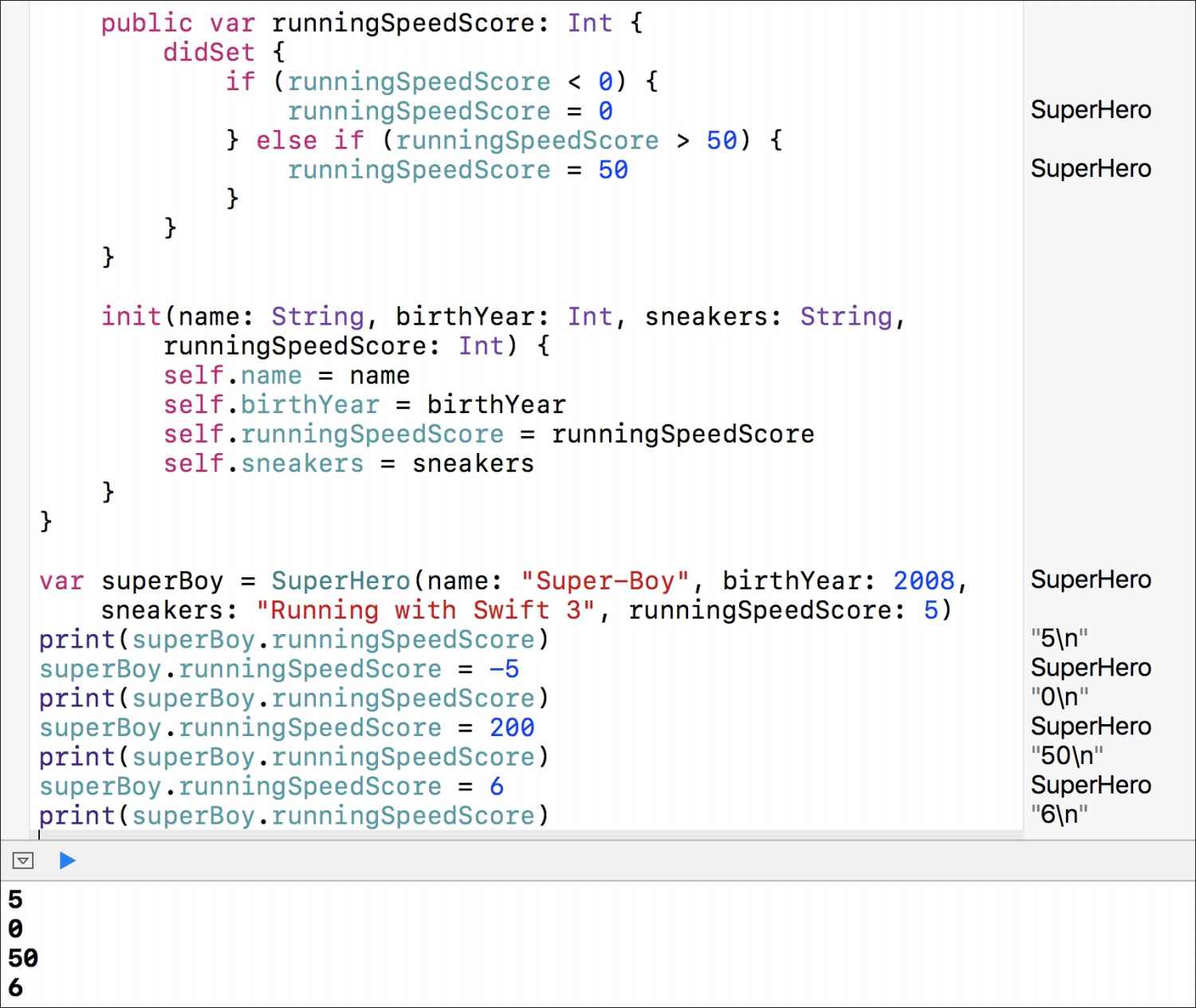The height and width of the screenshot is (1008, 1196).
Task: Click console output line 5
Action: 15,900
